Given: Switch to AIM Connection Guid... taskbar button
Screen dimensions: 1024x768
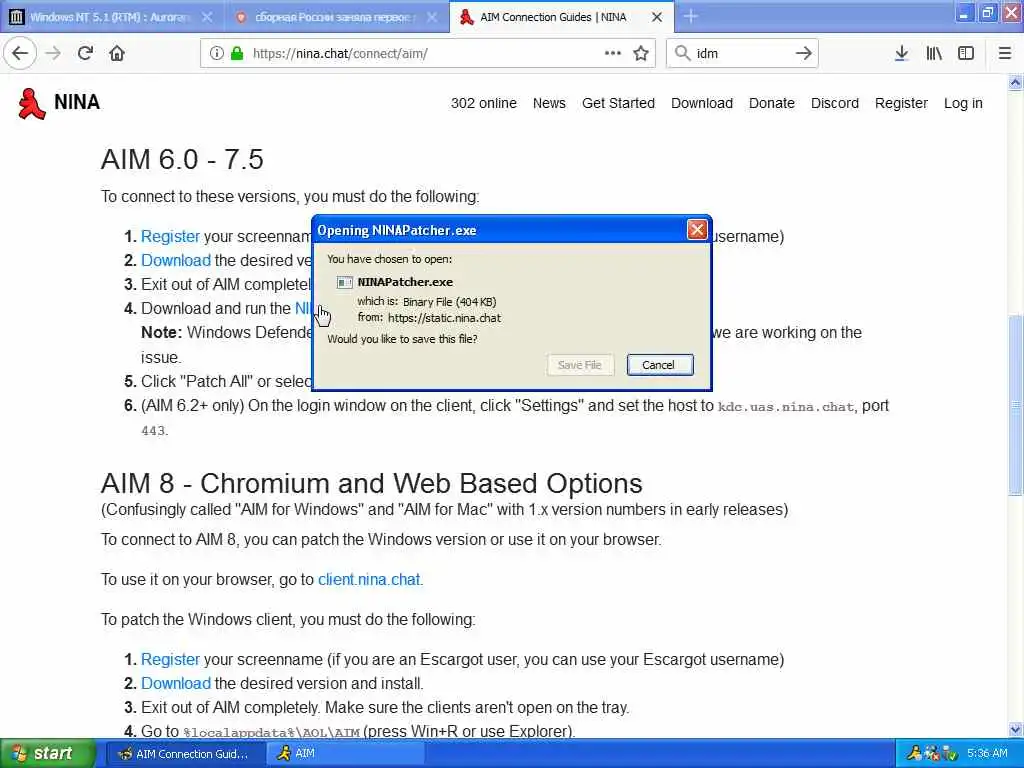Looking at the screenshot, I should (x=184, y=754).
